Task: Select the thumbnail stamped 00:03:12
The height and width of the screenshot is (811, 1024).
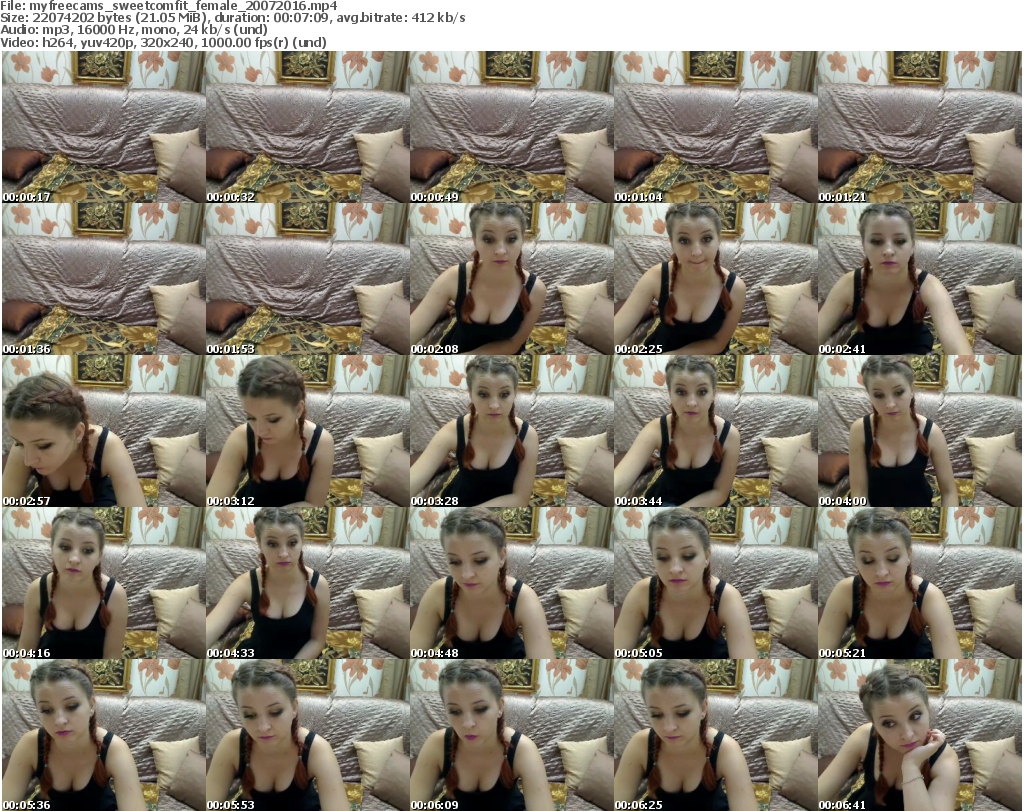Action: click(x=308, y=431)
